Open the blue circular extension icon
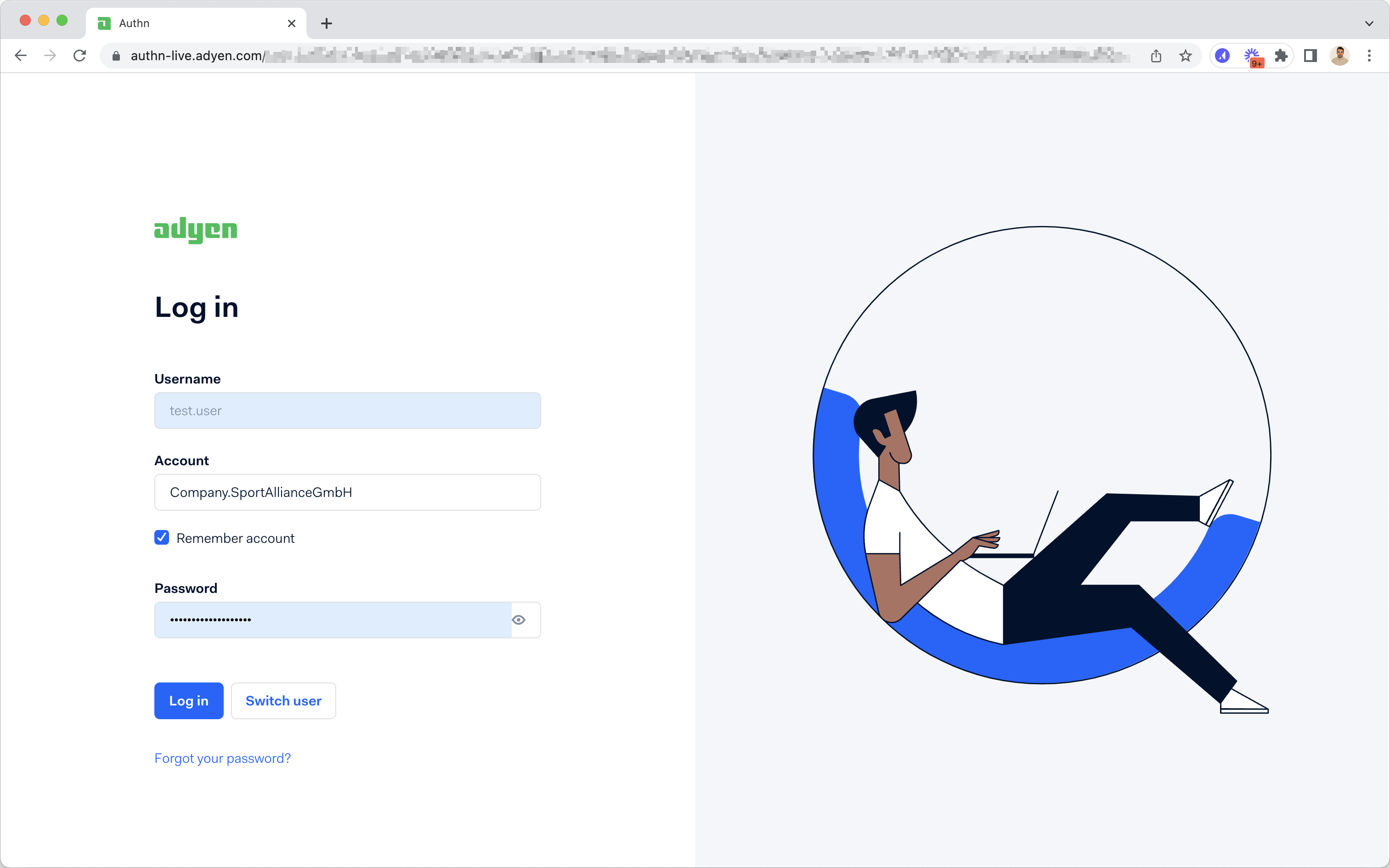Viewport: 1390px width, 868px height. tap(1222, 55)
